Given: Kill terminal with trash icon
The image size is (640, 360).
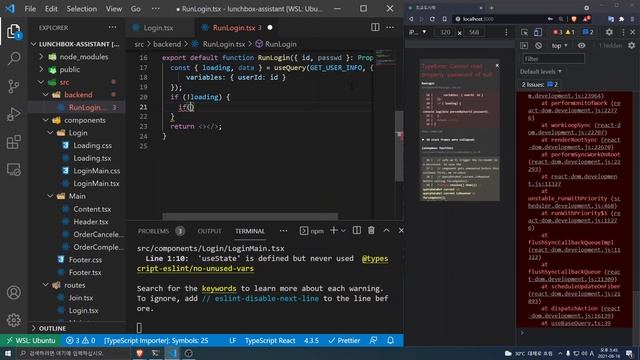Looking at the screenshot, I should (371, 231).
